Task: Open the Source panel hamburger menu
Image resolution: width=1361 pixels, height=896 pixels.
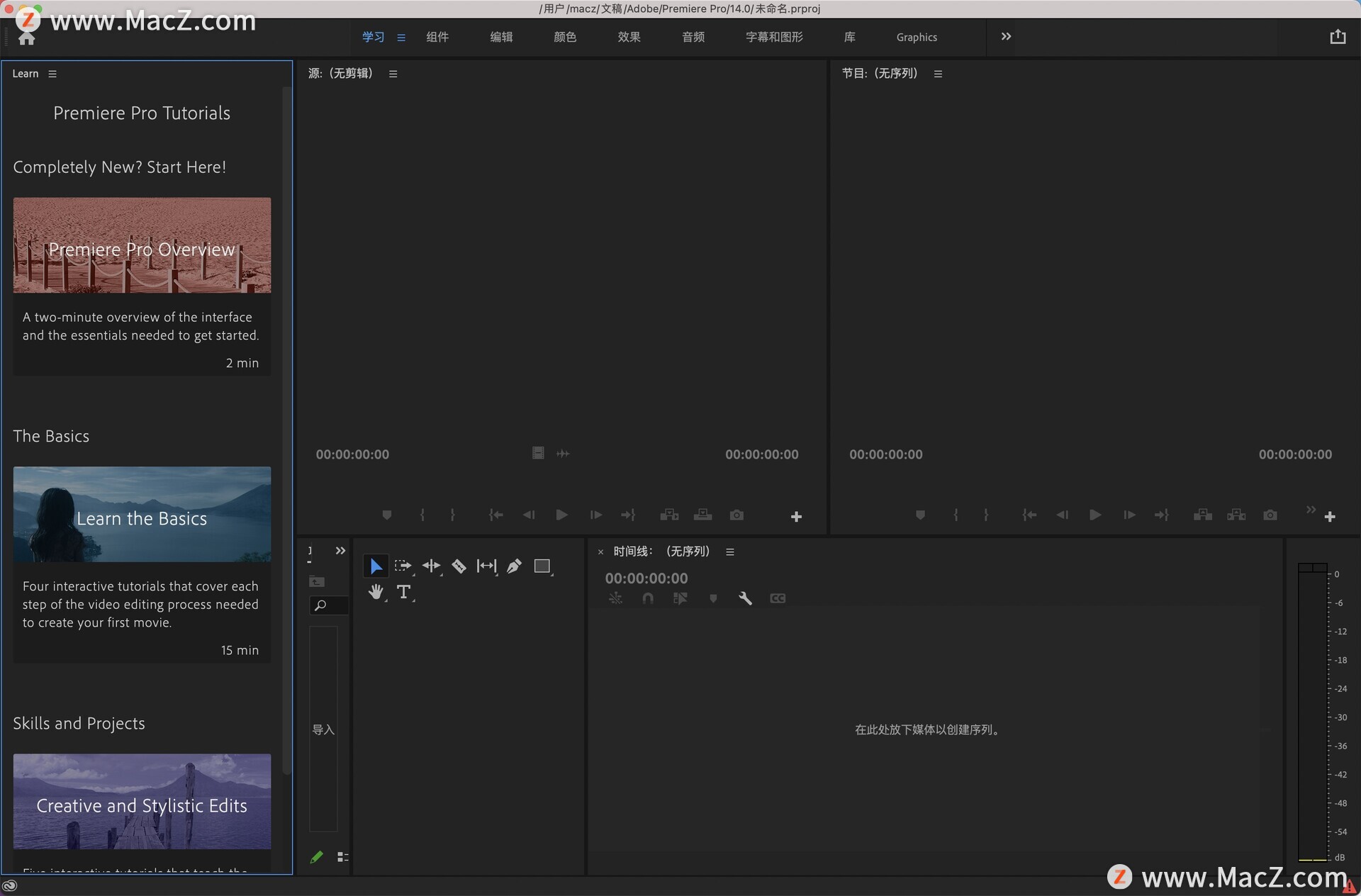Action: point(393,74)
